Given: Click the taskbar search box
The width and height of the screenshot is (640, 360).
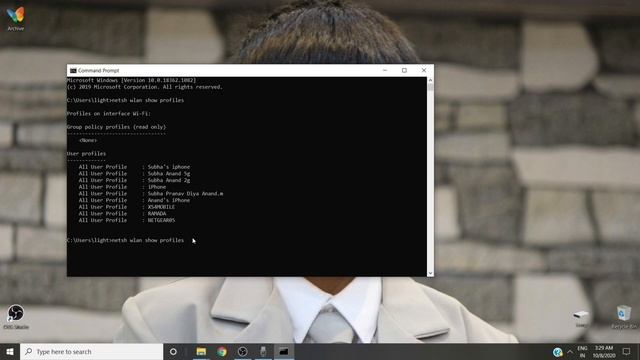Looking at the screenshot, I should (91, 351).
